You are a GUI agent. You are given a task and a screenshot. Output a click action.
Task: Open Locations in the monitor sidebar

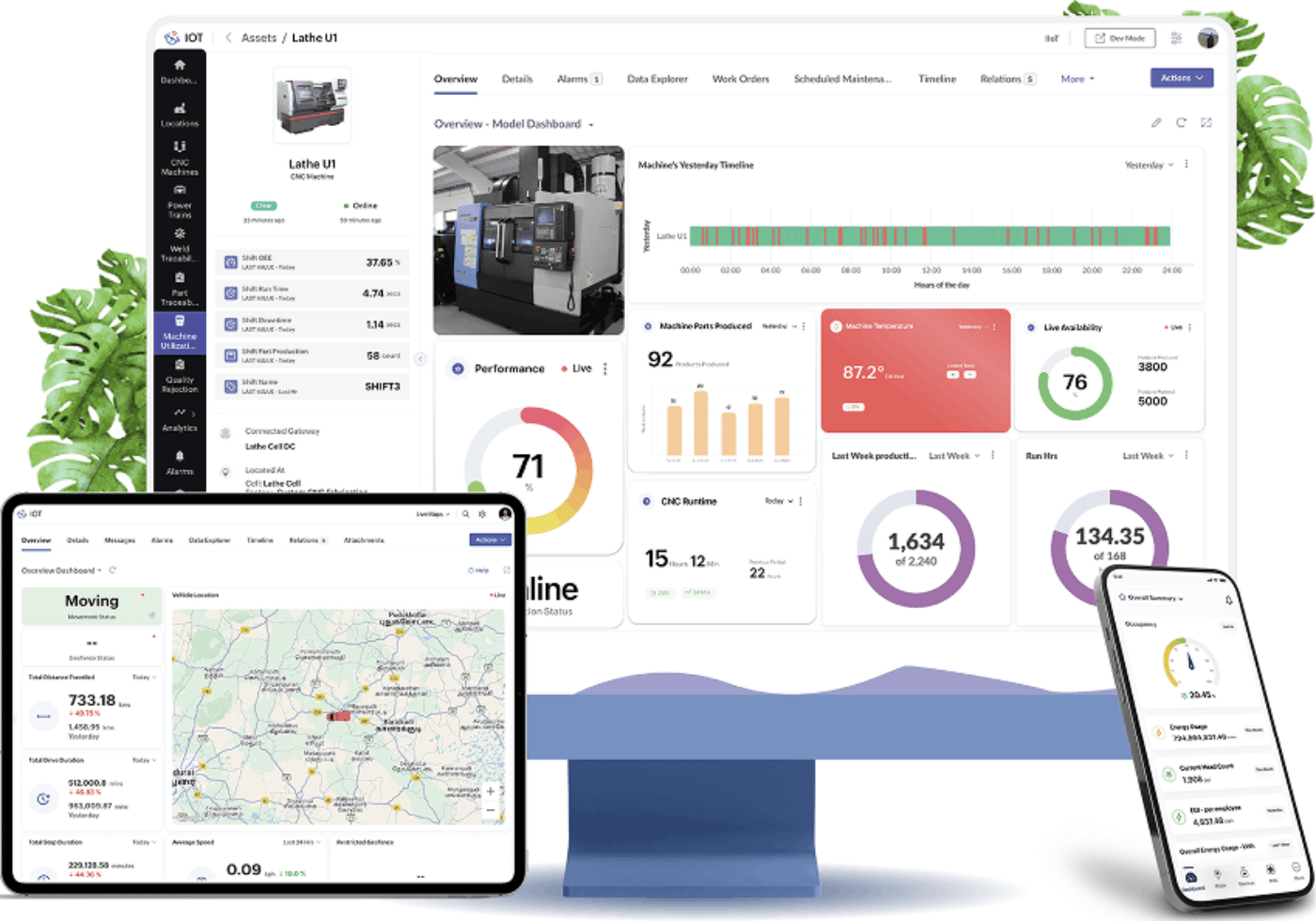point(180,115)
